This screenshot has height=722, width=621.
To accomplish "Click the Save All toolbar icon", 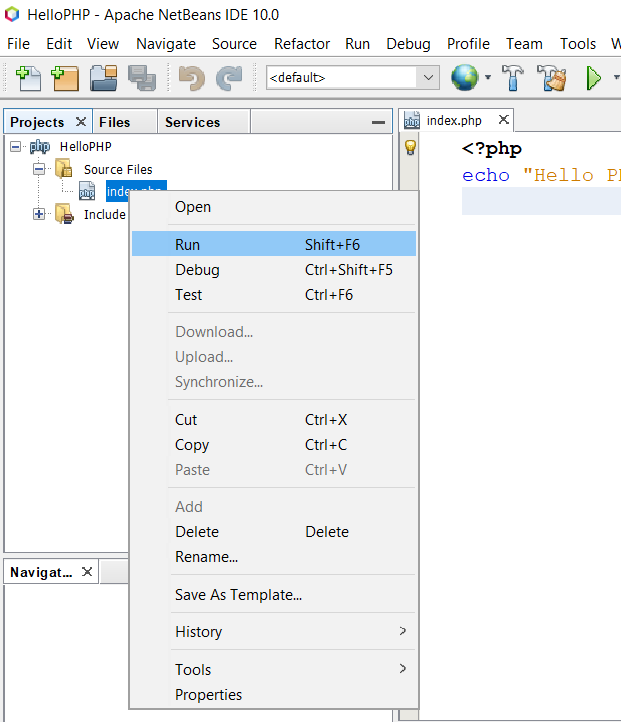I will pos(142,78).
